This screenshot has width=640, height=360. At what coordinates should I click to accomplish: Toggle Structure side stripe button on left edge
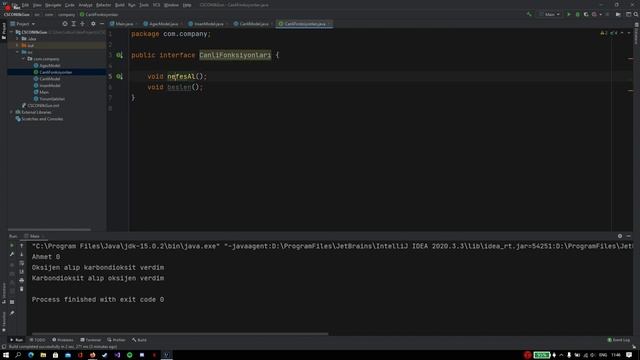(4, 293)
